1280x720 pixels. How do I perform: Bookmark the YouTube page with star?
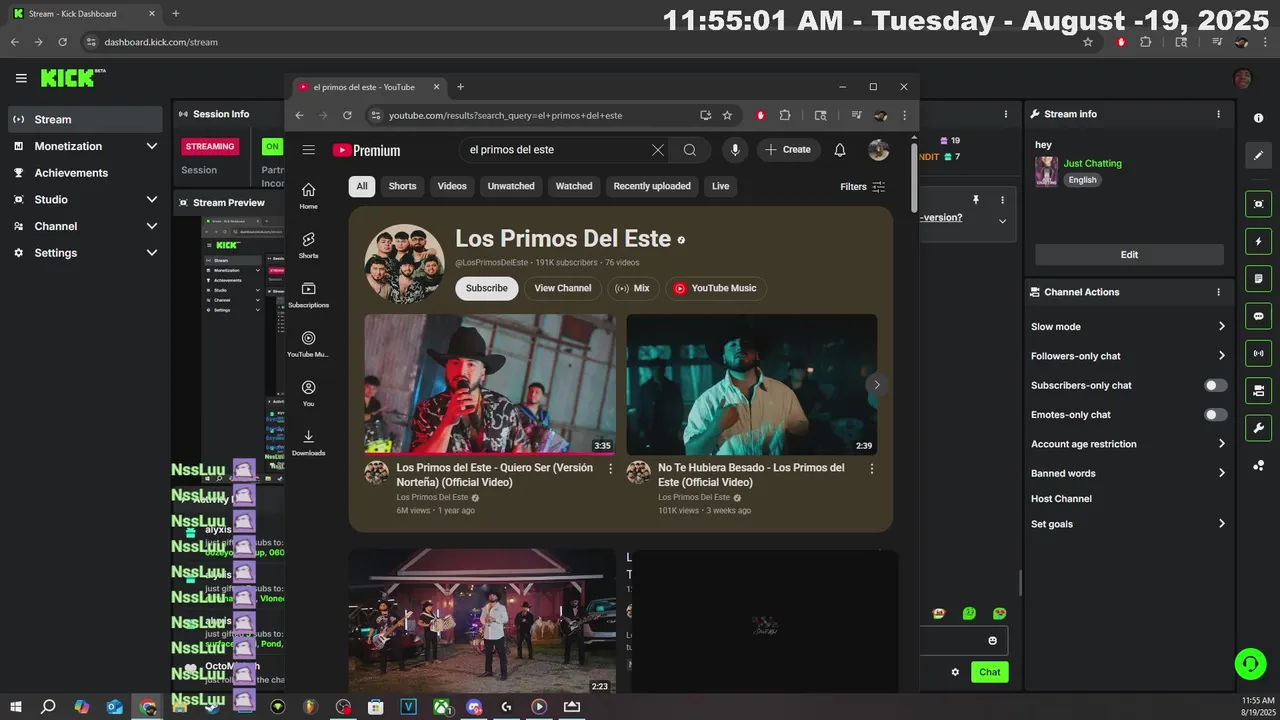727,115
